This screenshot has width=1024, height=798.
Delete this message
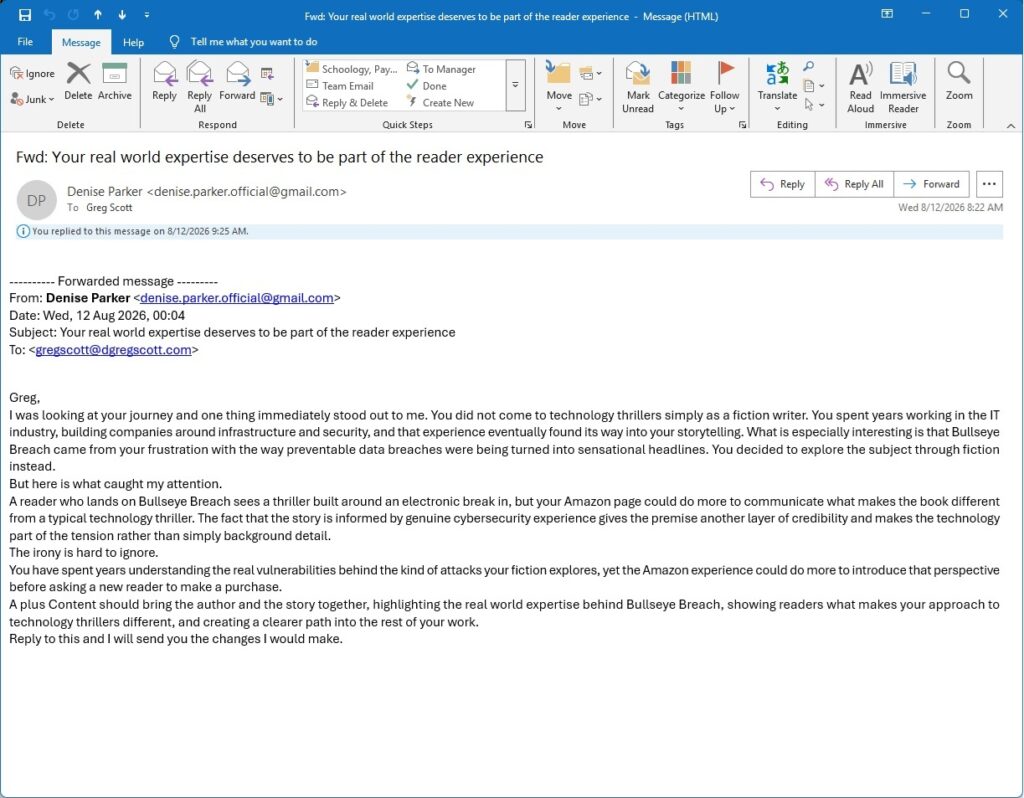(x=78, y=82)
